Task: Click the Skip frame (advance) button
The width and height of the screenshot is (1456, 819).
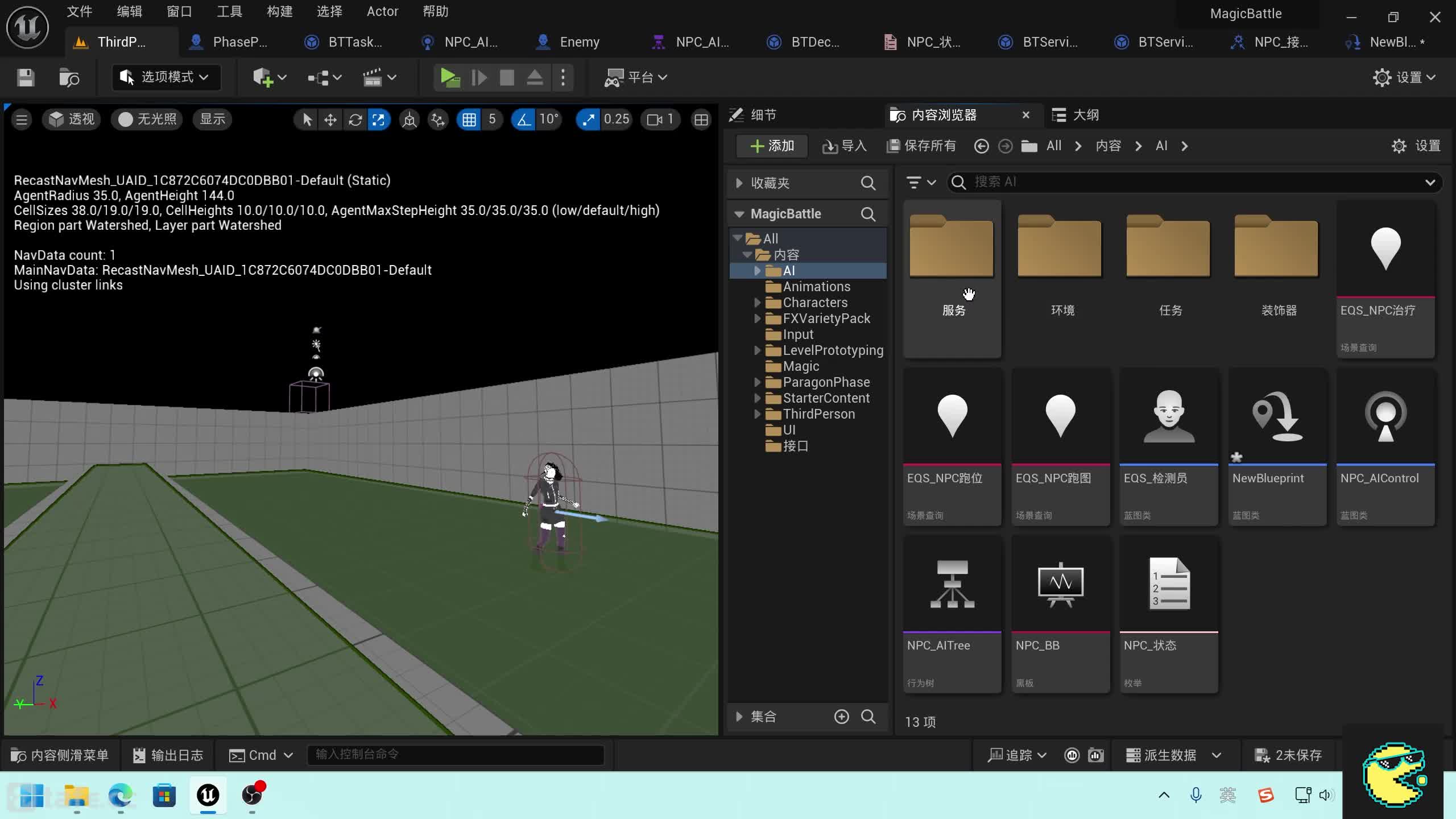Action: 479,77
